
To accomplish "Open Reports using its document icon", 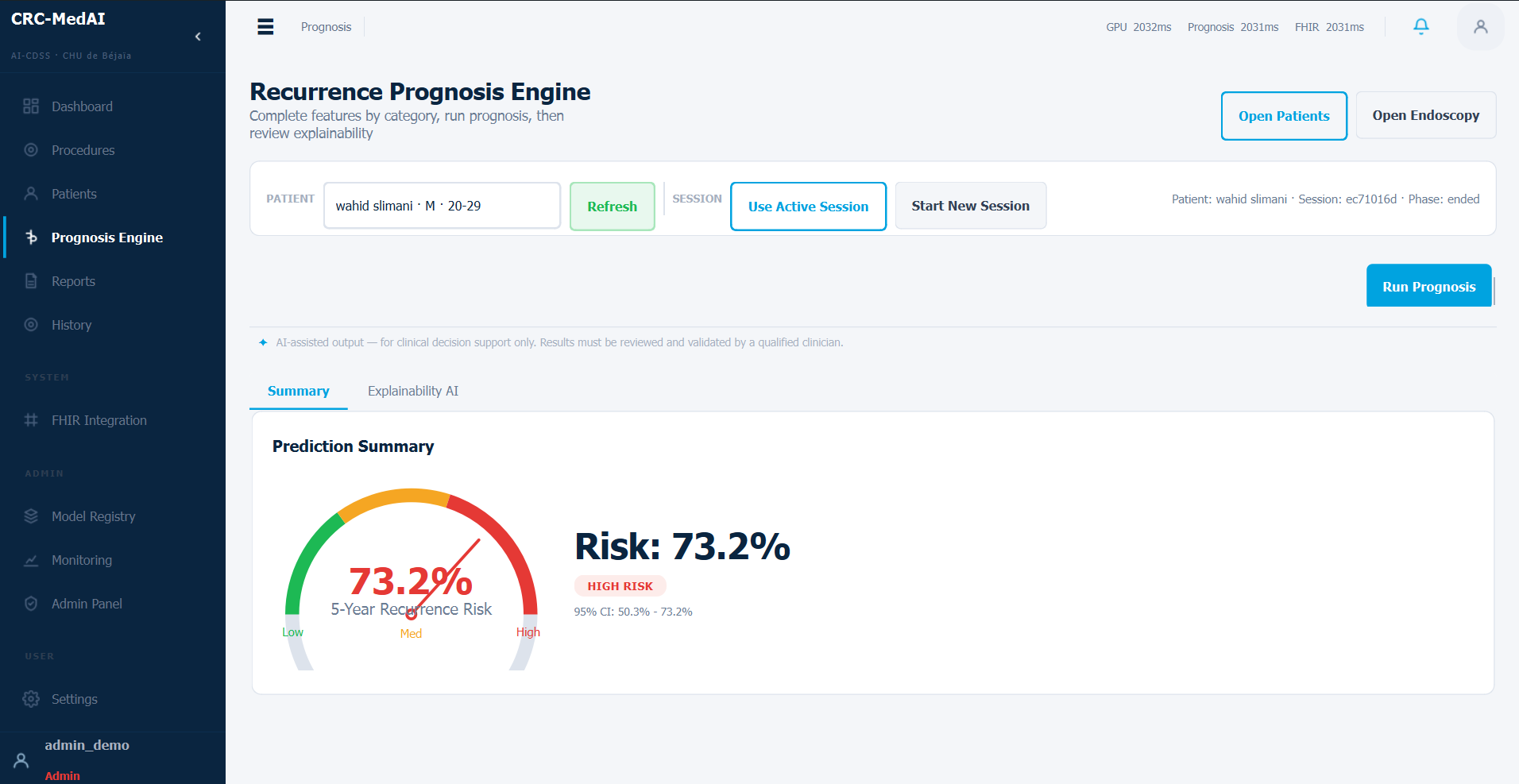I will (x=31, y=281).
